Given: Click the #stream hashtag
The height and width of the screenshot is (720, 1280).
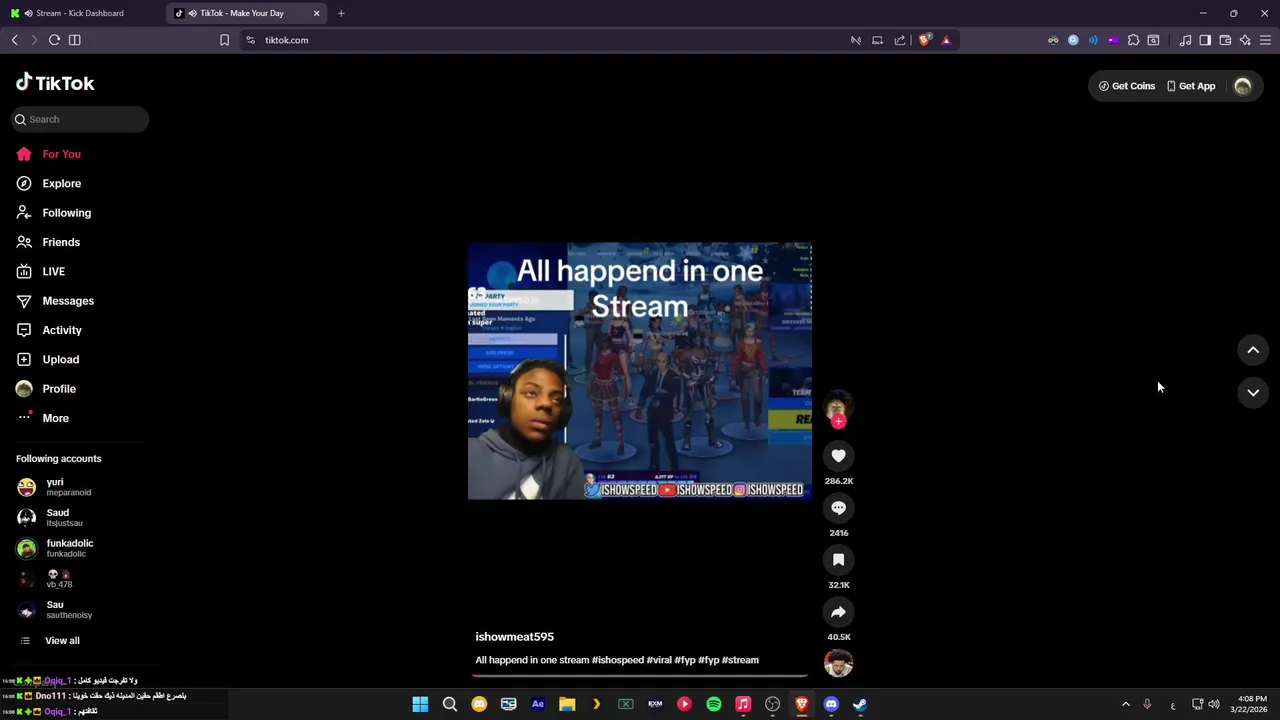Looking at the screenshot, I should [x=740, y=660].
